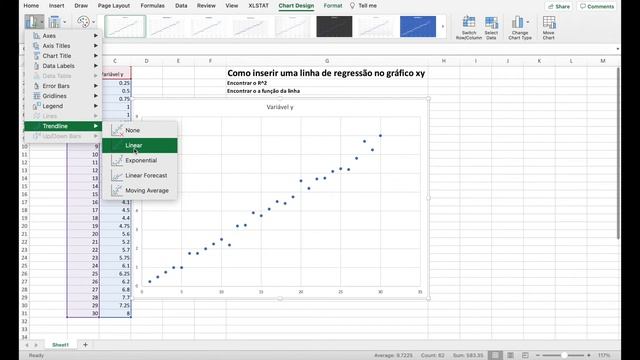Viewport: 640px width, 360px height.
Task: Apply the first chart style thumbnail
Action: tap(125, 27)
